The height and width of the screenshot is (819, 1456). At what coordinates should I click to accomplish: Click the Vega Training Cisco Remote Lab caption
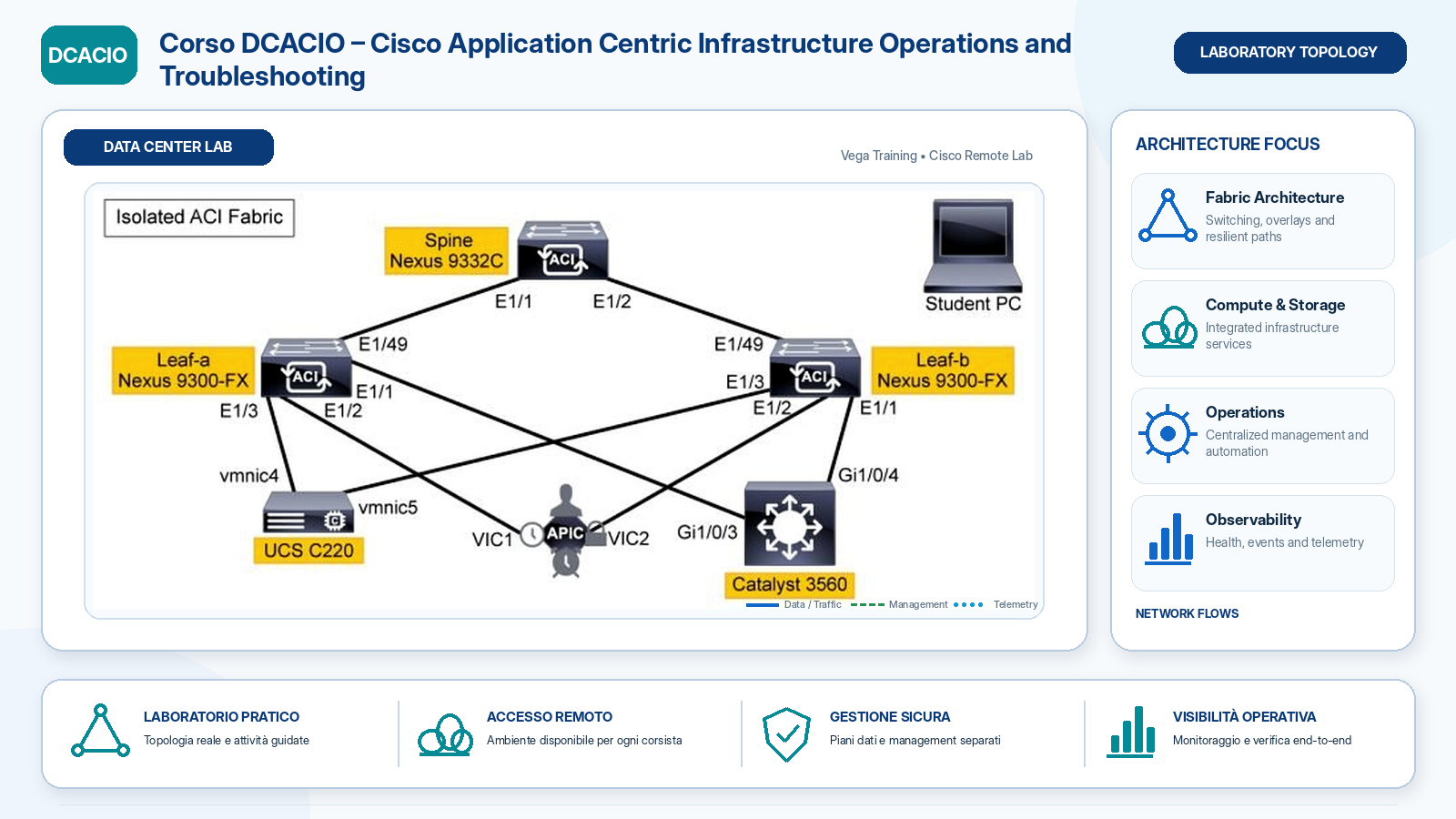936,156
